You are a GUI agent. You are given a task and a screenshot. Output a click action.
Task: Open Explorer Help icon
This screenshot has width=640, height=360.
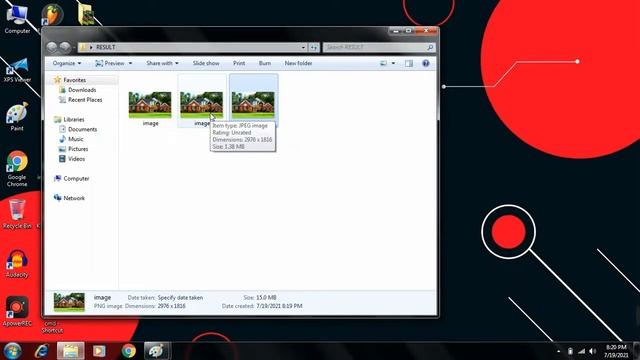(x=426, y=63)
